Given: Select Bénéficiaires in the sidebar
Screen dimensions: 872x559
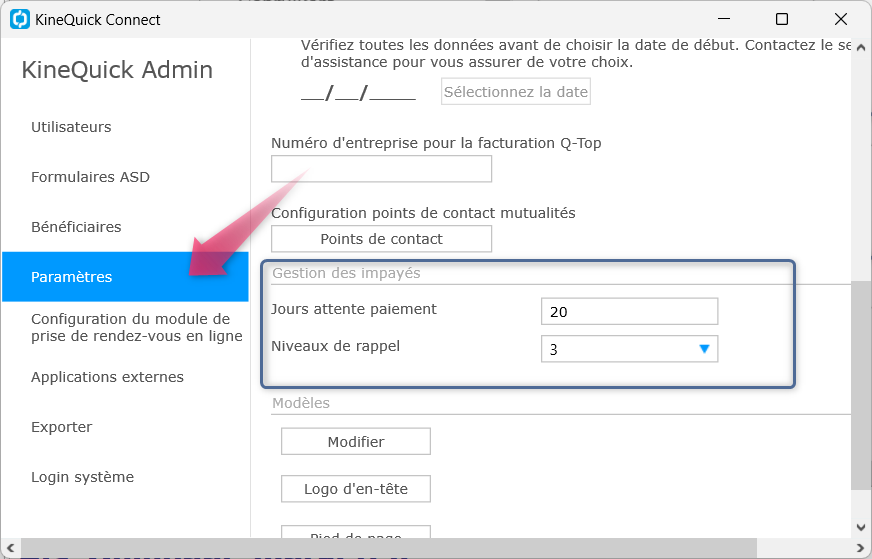Looking at the screenshot, I should [76, 227].
